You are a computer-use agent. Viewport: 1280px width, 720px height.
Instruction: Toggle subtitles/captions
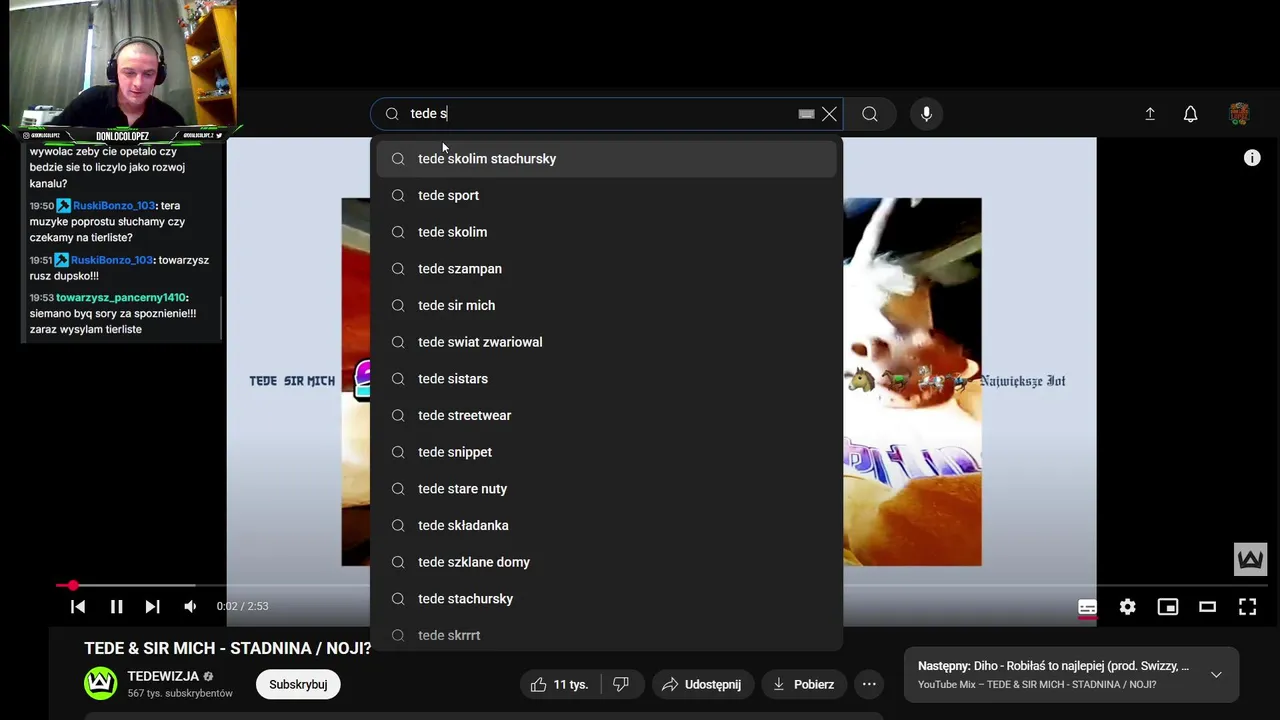[x=1087, y=606]
